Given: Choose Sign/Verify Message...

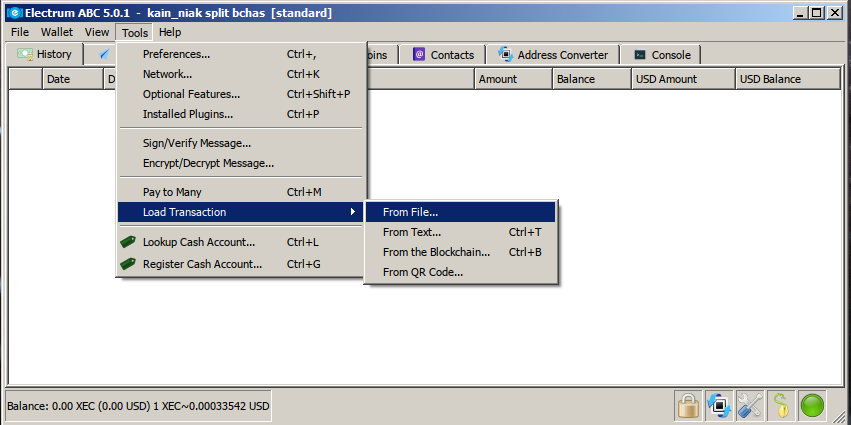Looking at the screenshot, I should (x=242, y=143).
